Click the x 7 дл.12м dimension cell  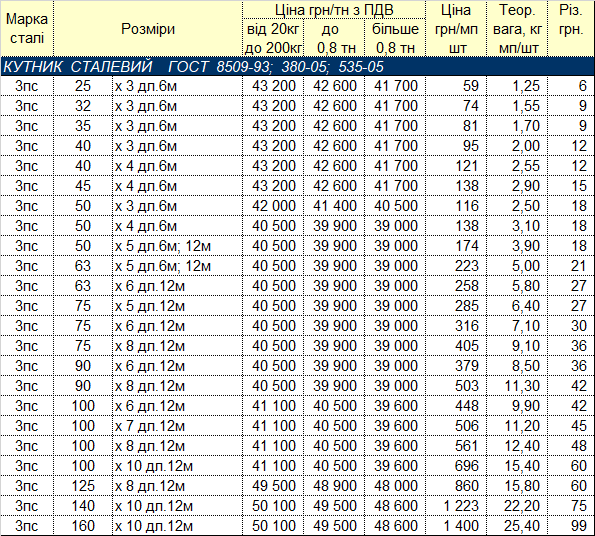pos(177,426)
